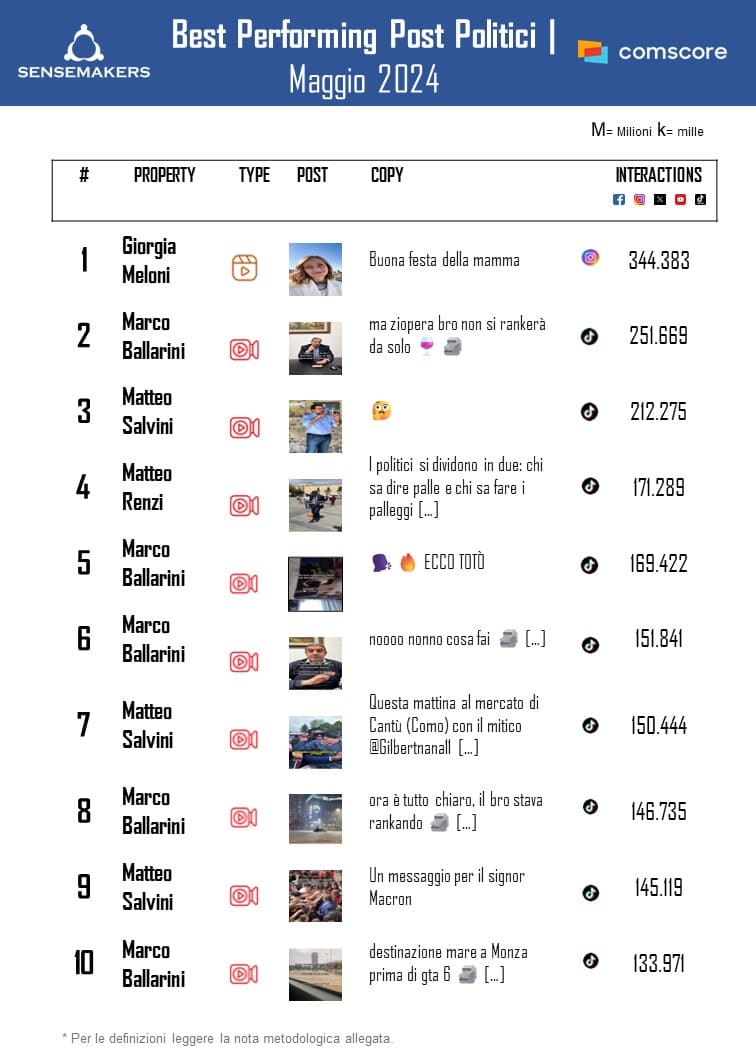Click the video type icon in row 10
This screenshot has height=1058, width=756.
point(244,973)
